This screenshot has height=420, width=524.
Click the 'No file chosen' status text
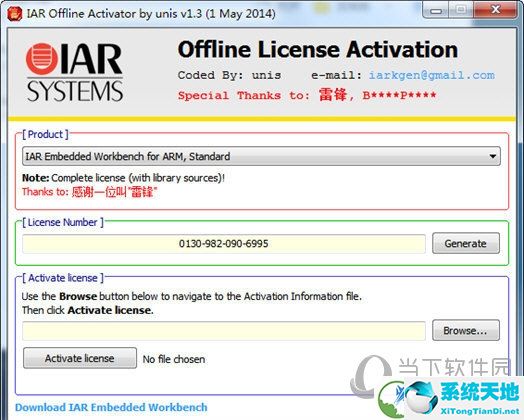pos(174,359)
